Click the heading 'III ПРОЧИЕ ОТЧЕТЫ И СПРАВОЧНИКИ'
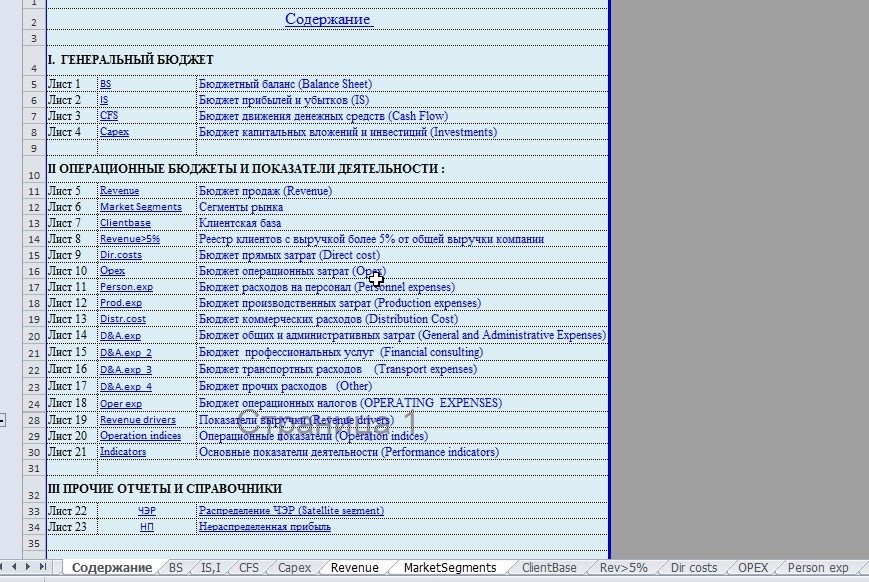 pyautogui.click(x=165, y=488)
